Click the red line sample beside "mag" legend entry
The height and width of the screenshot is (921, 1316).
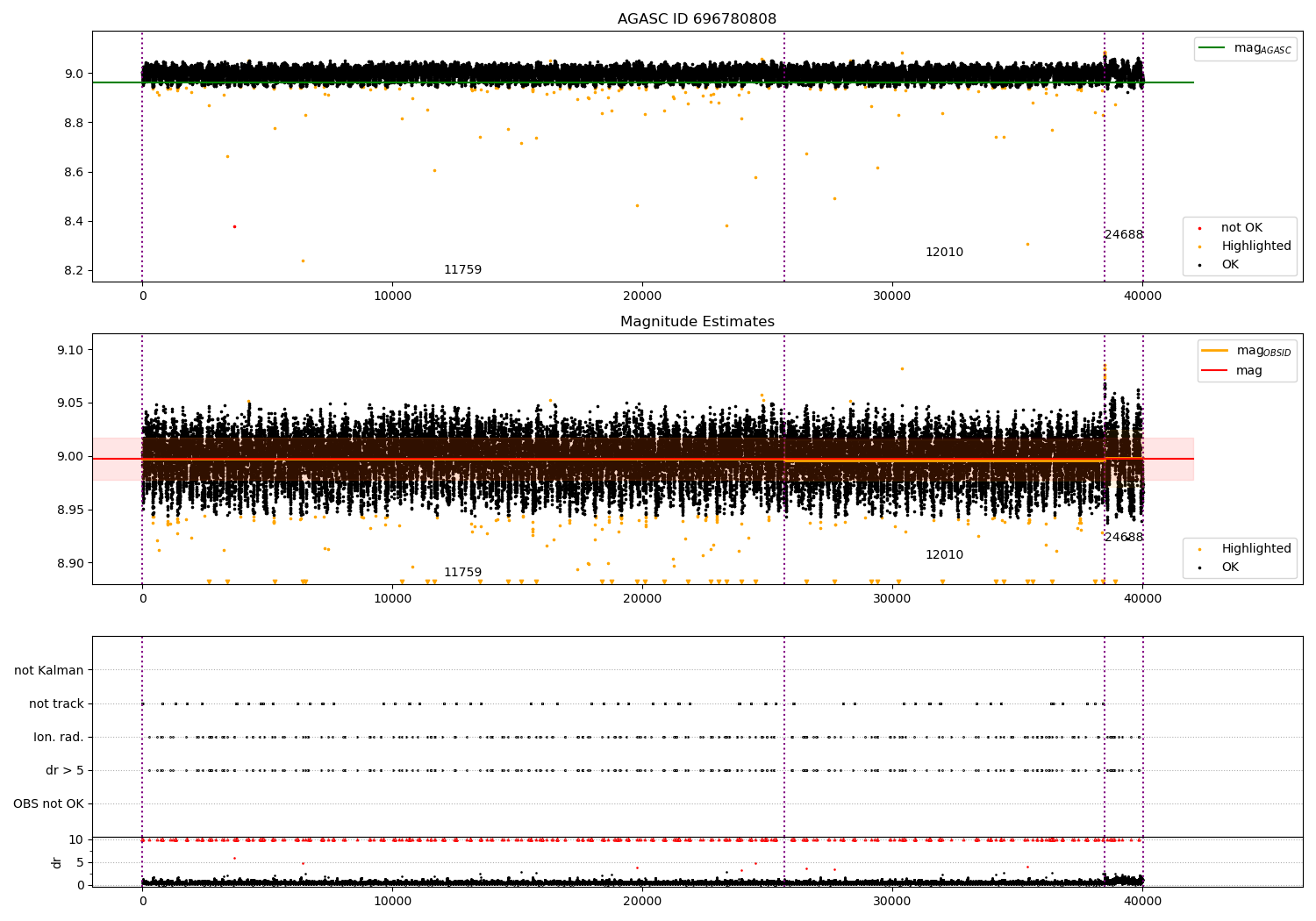(x=1215, y=371)
